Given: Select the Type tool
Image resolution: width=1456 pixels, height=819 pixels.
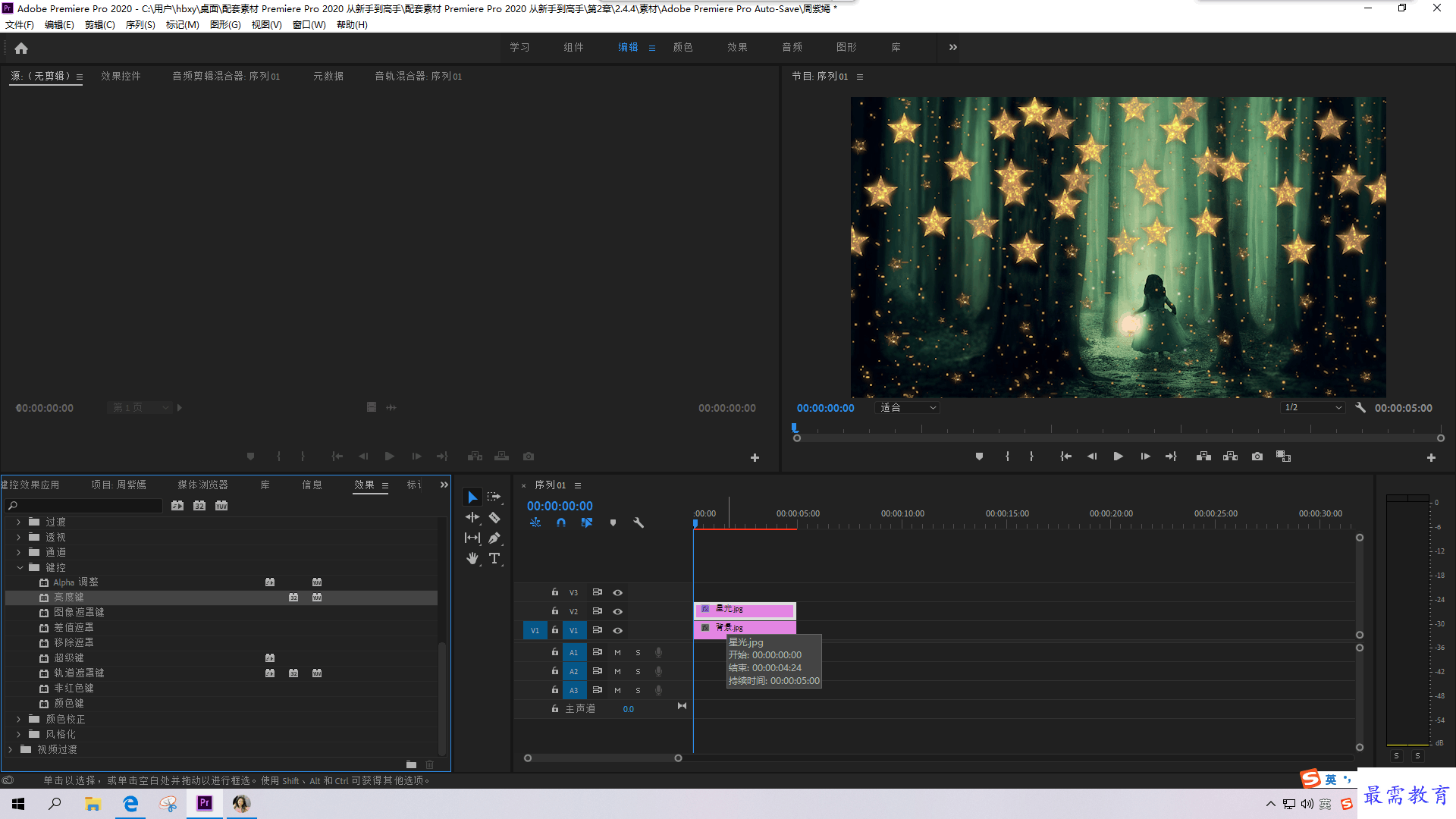Looking at the screenshot, I should (x=494, y=558).
